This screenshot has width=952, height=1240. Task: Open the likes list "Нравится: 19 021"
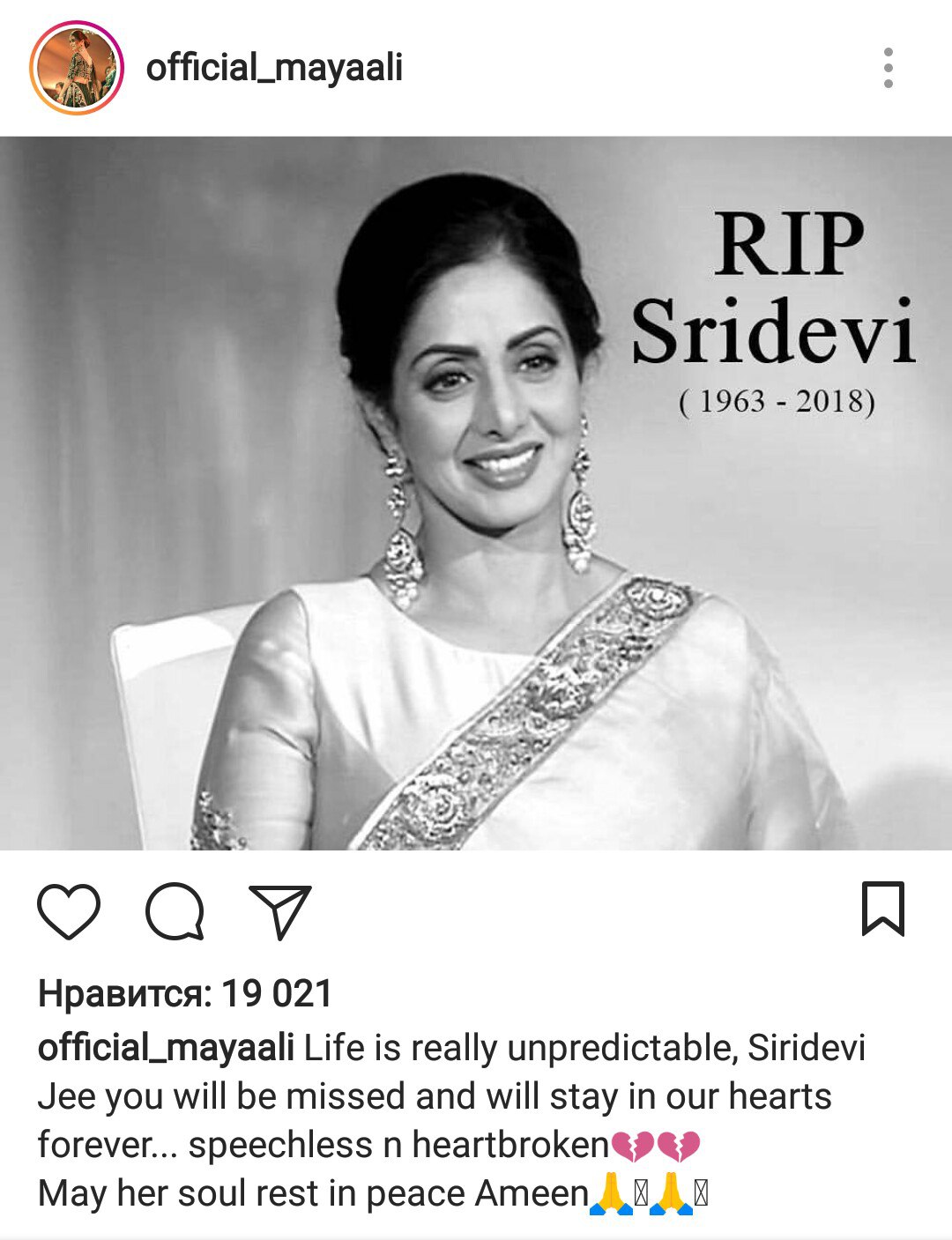click(185, 994)
